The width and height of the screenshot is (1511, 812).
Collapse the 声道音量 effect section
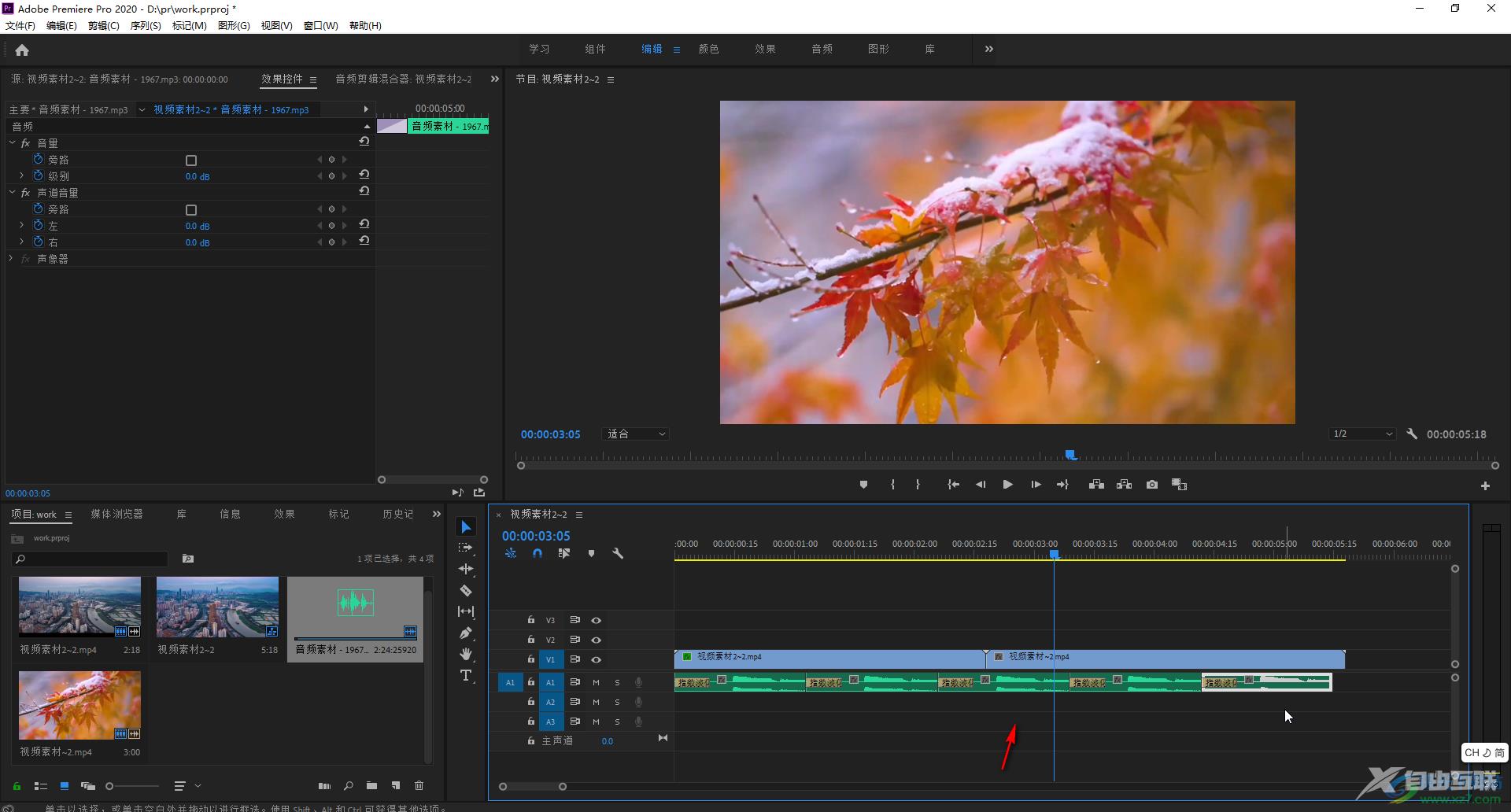click(12, 192)
